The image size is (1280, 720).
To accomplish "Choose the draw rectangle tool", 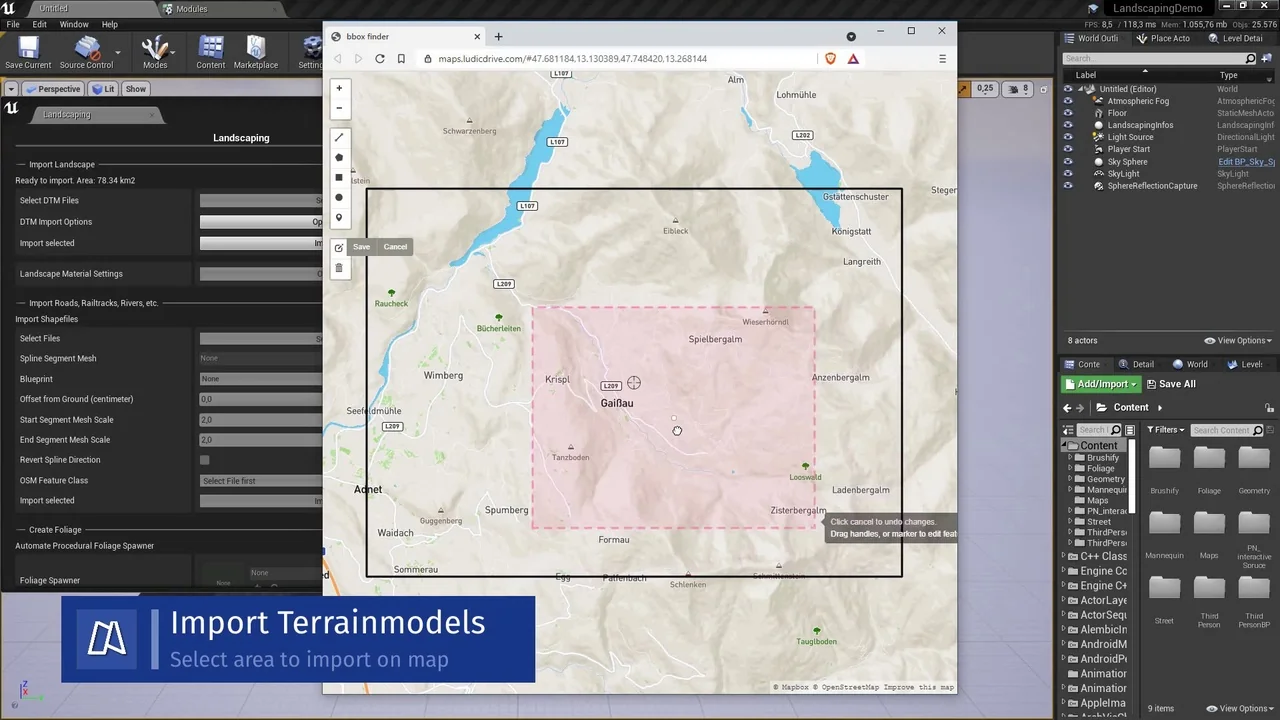I will tap(339, 177).
